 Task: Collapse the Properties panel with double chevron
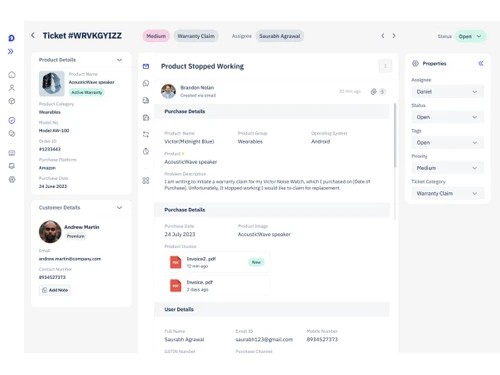click(x=481, y=63)
